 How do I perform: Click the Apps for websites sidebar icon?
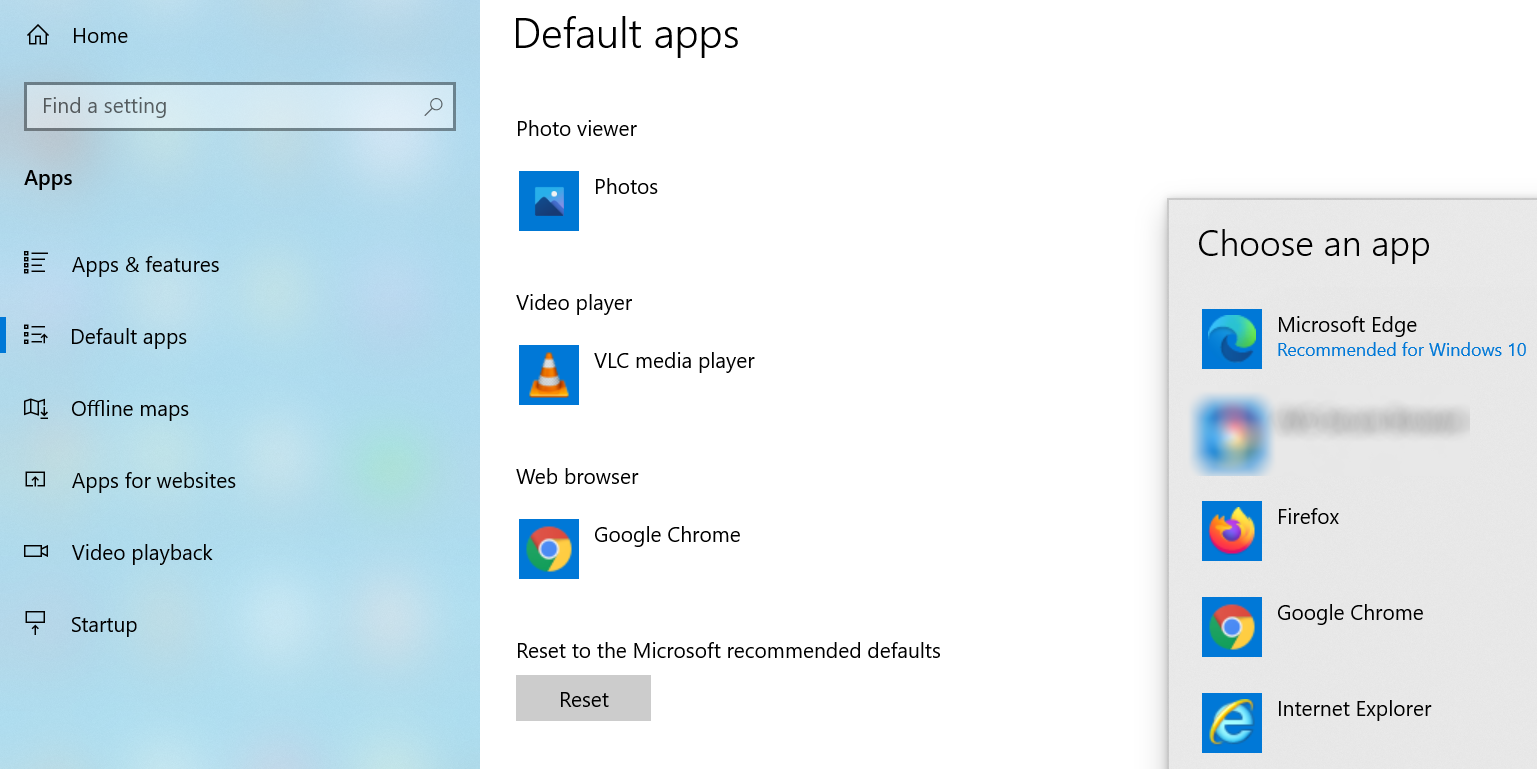[x=34, y=480]
